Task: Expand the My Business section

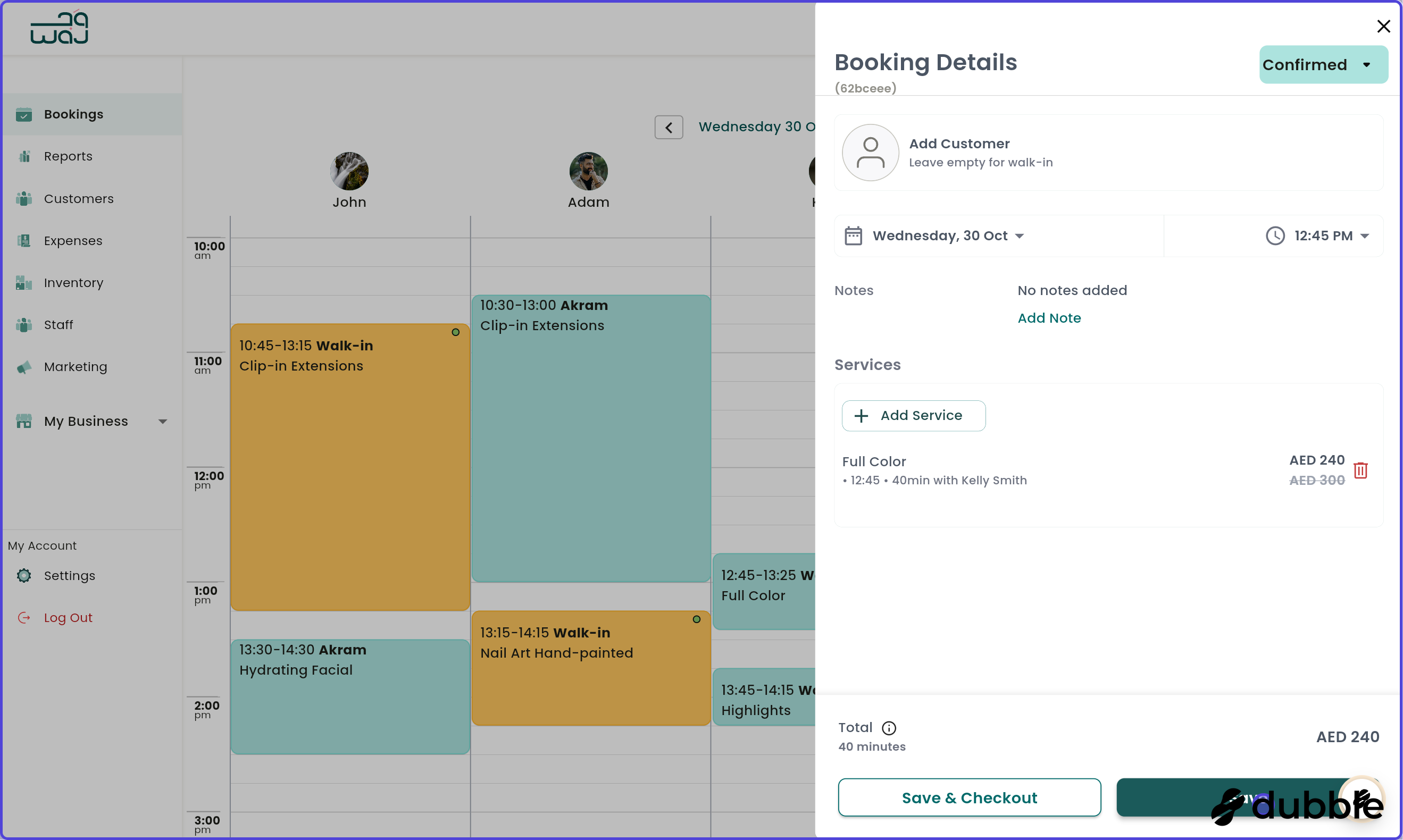Action: (x=163, y=421)
